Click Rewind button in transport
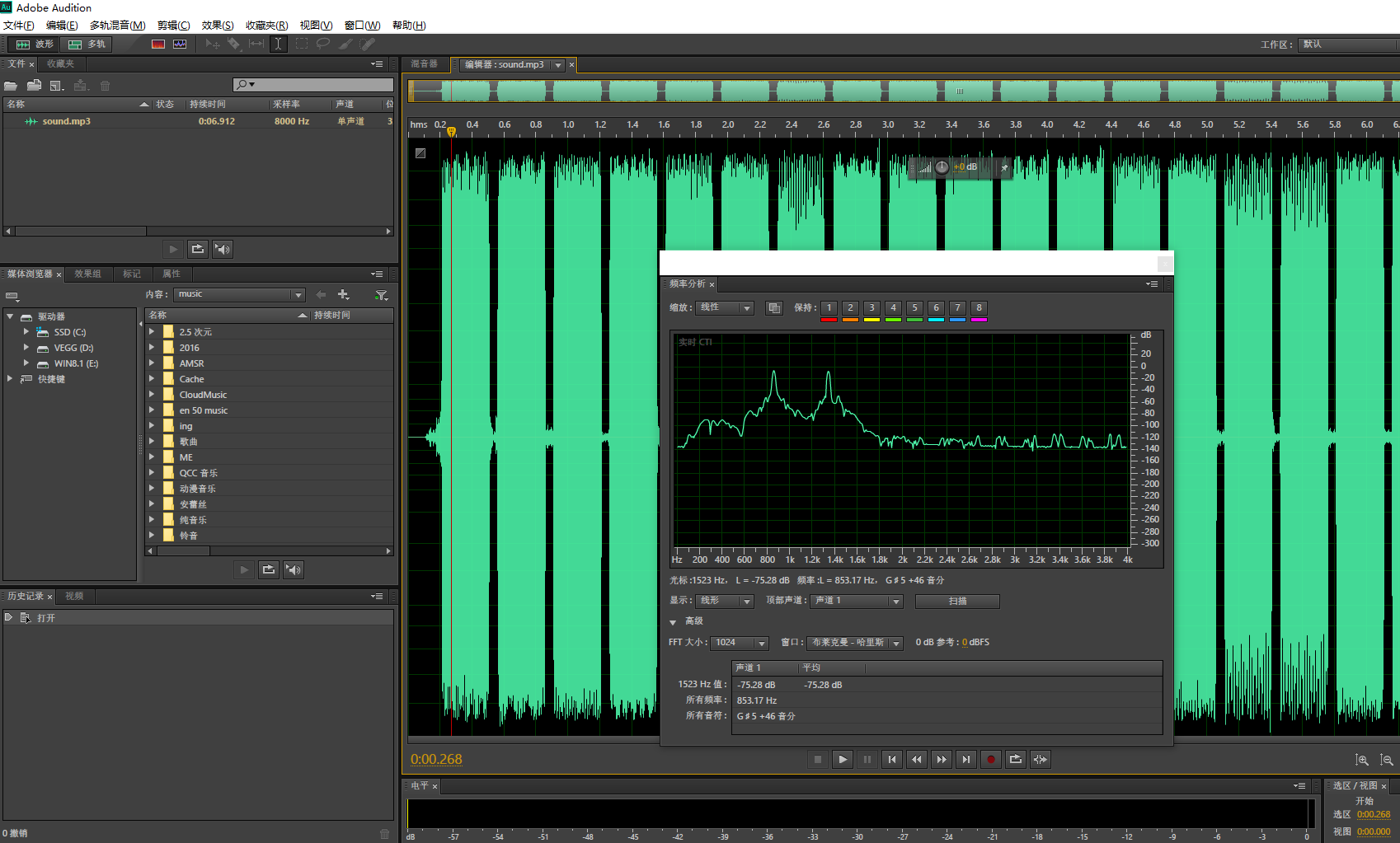This screenshot has height=843, width=1400. pos(917,760)
